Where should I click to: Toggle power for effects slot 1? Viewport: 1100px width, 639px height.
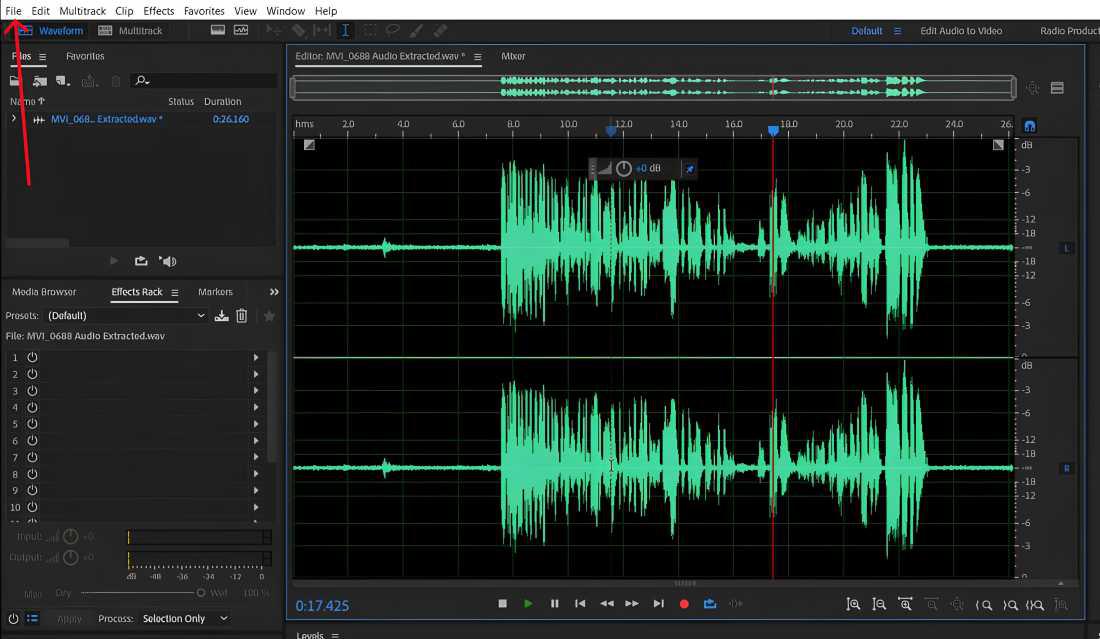click(32, 357)
